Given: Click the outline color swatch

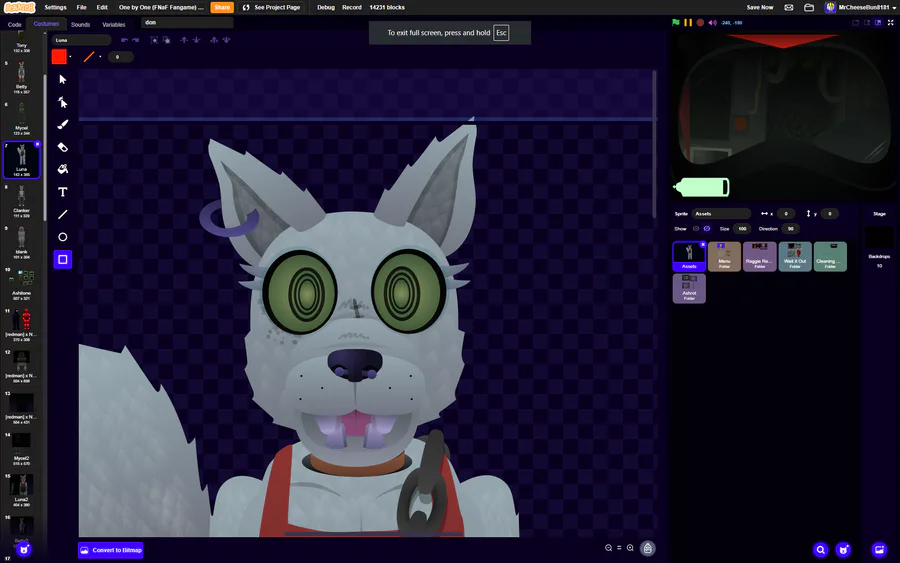Looking at the screenshot, I should (89, 57).
